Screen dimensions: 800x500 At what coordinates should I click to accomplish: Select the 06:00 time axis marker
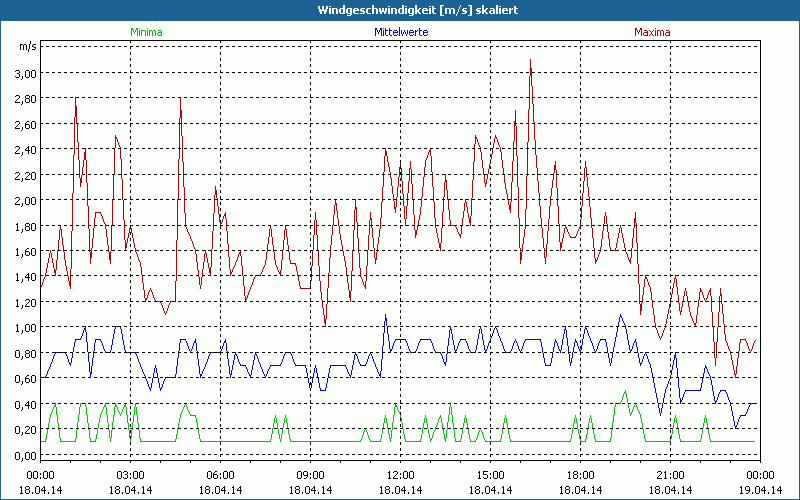220,475
